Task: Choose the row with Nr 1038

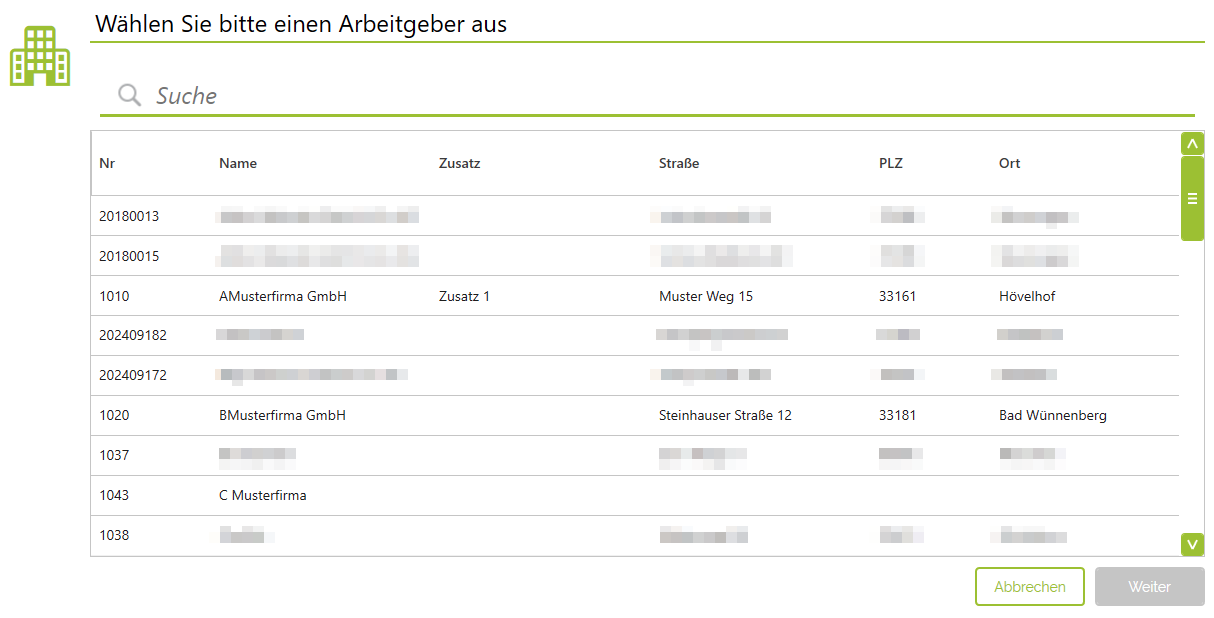Action: (x=114, y=535)
